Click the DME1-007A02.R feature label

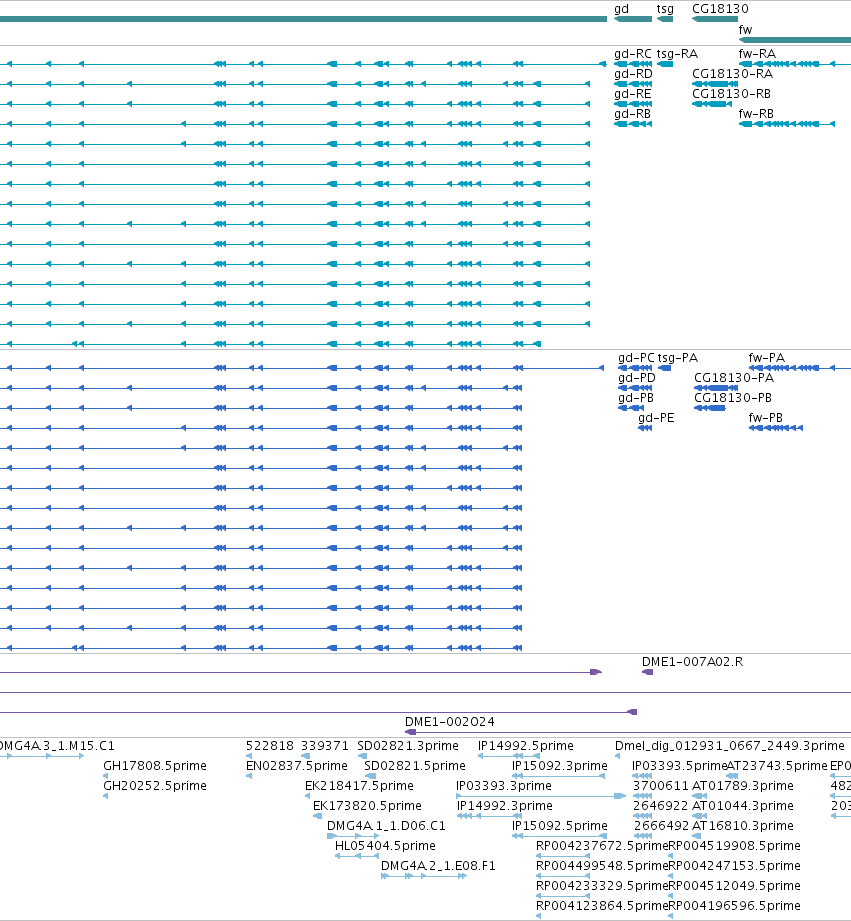click(692, 662)
